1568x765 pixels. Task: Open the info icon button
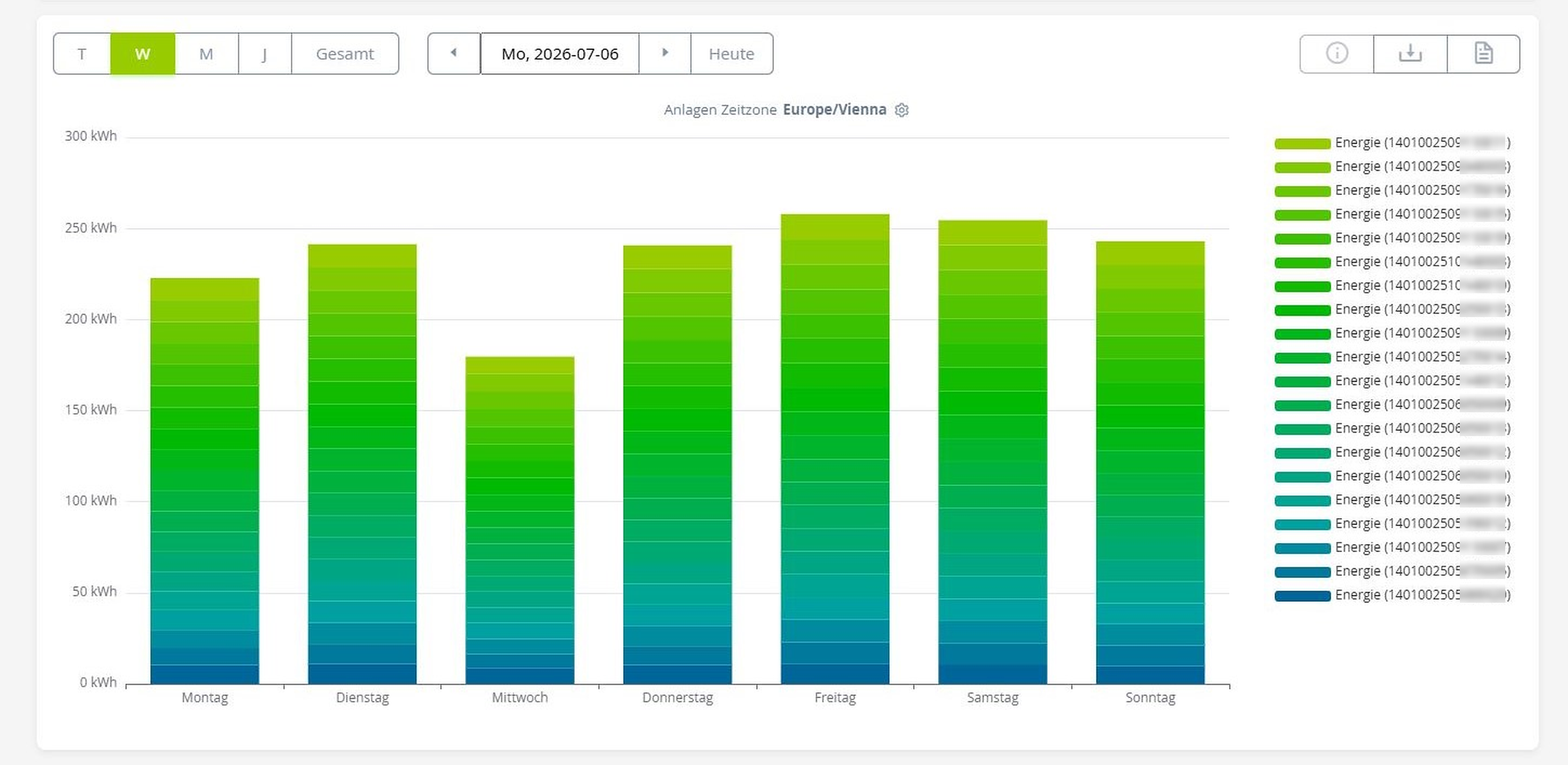[x=1337, y=54]
